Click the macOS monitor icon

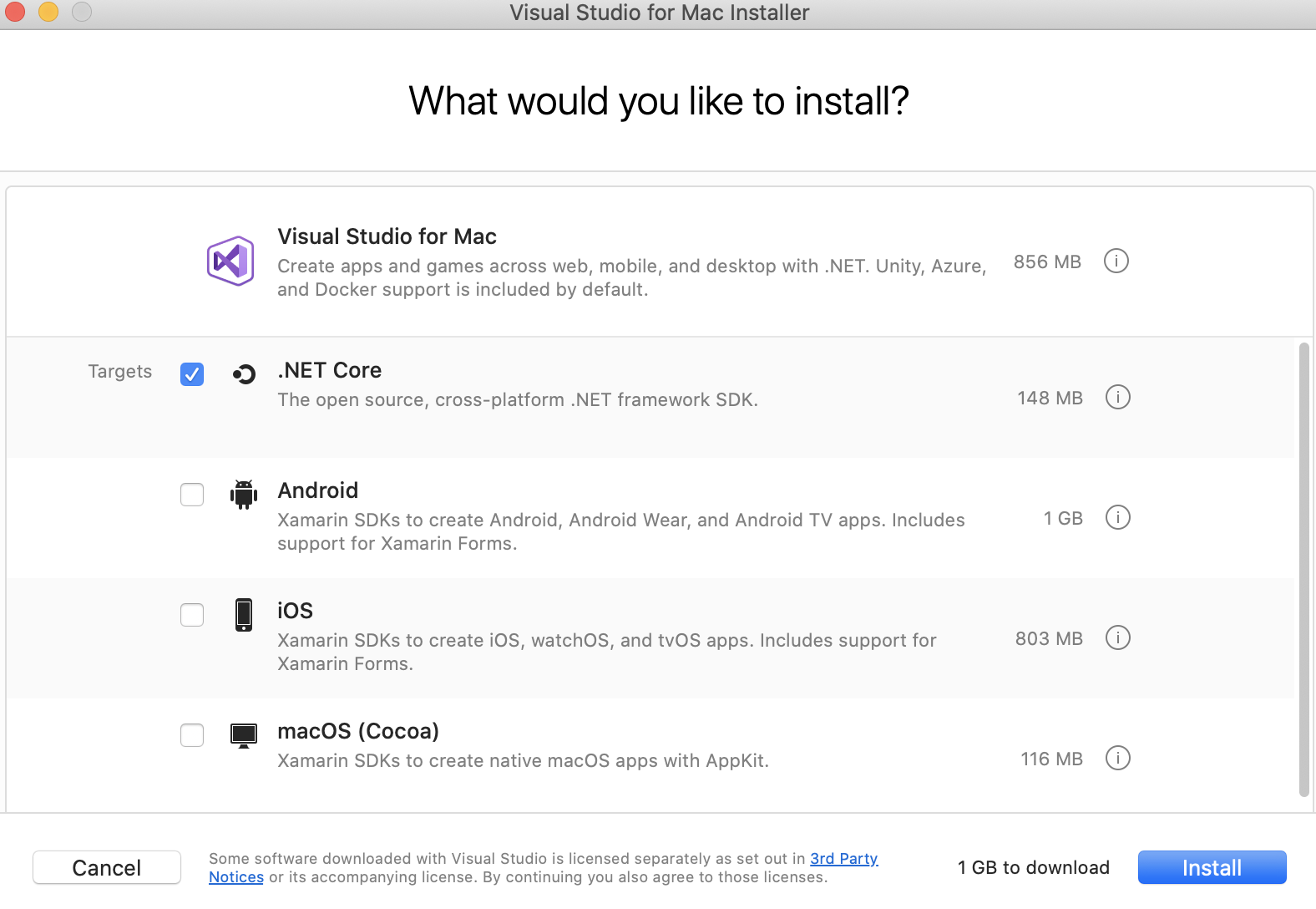pyautogui.click(x=244, y=735)
